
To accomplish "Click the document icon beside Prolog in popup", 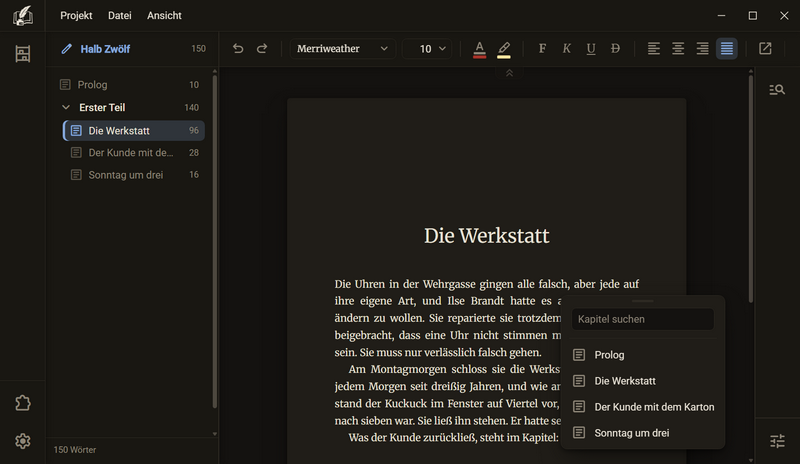I will tap(579, 355).
